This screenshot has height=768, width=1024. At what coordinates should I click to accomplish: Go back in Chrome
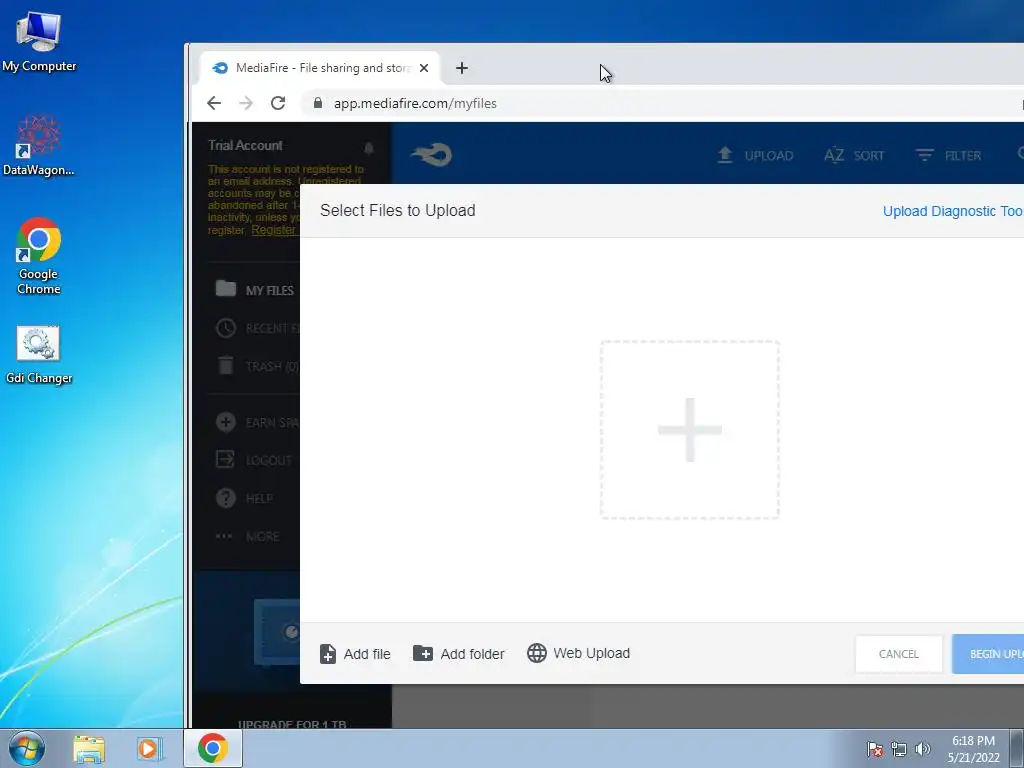pyautogui.click(x=214, y=103)
